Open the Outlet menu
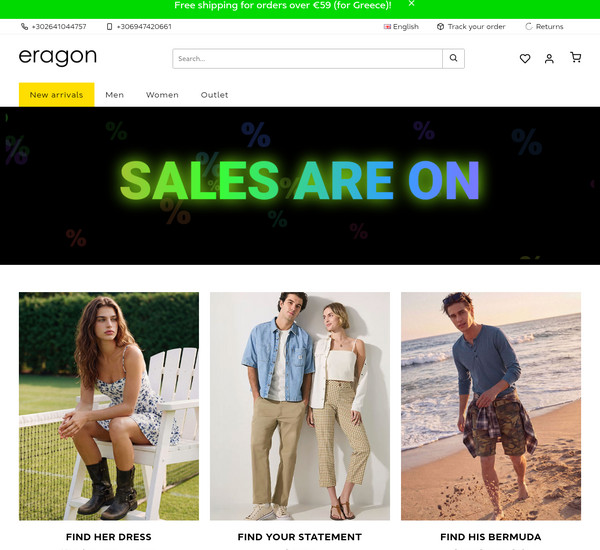The width and height of the screenshot is (600, 550). [215, 95]
